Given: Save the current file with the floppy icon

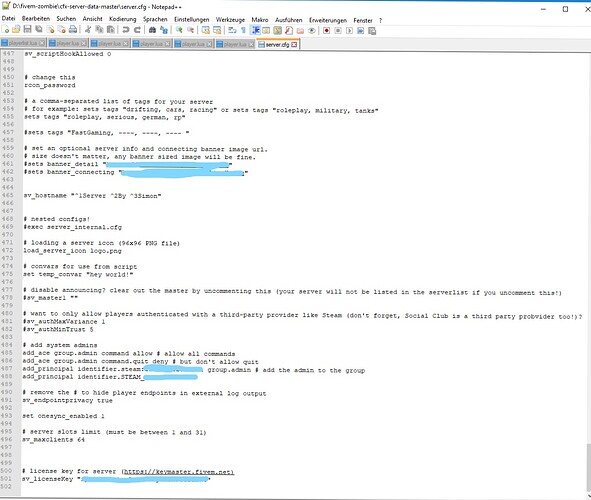Looking at the screenshot, I should [x=28, y=30].
